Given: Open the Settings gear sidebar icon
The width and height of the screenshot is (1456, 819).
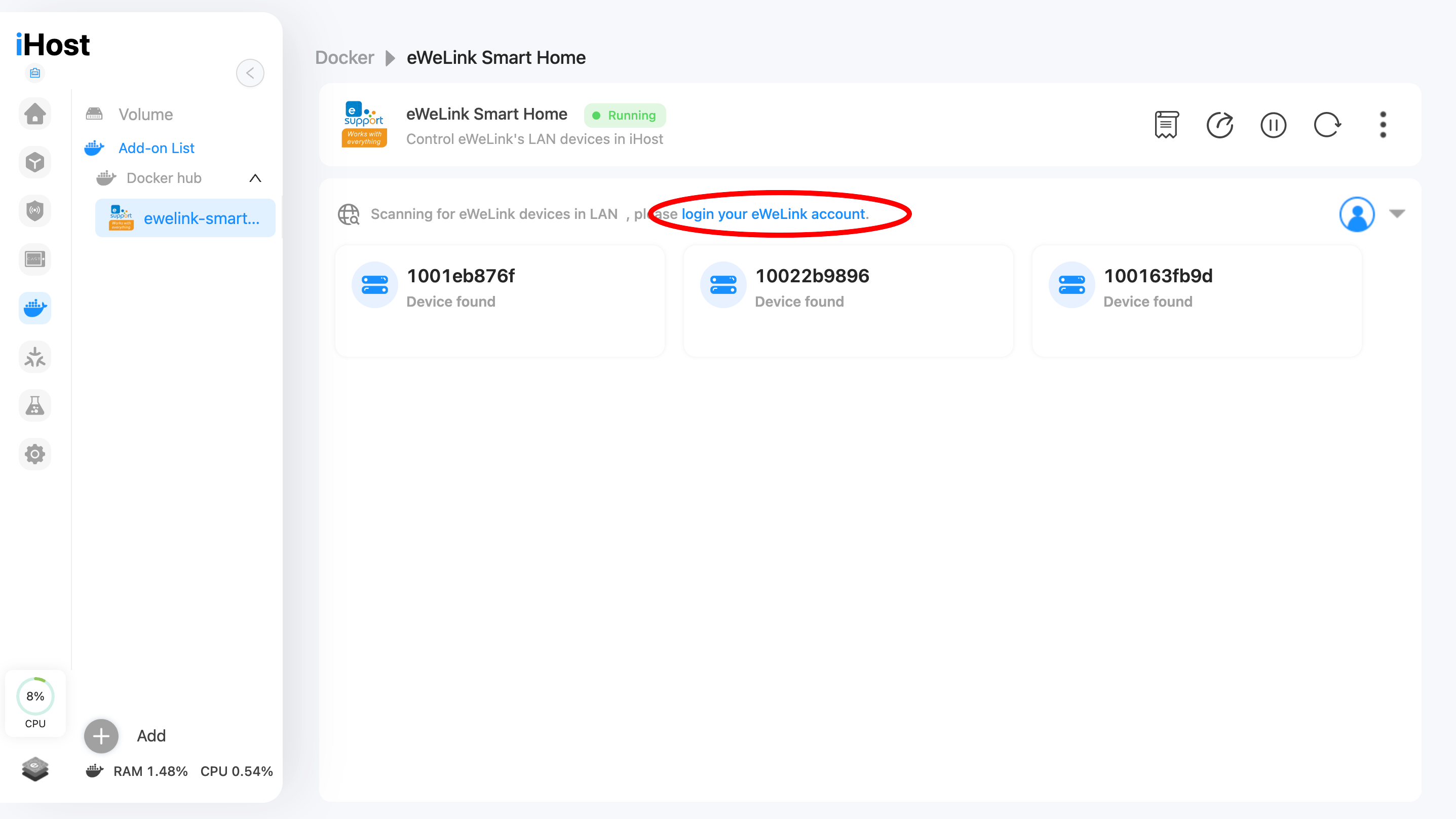Looking at the screenshot, I should tap(35, 454).
